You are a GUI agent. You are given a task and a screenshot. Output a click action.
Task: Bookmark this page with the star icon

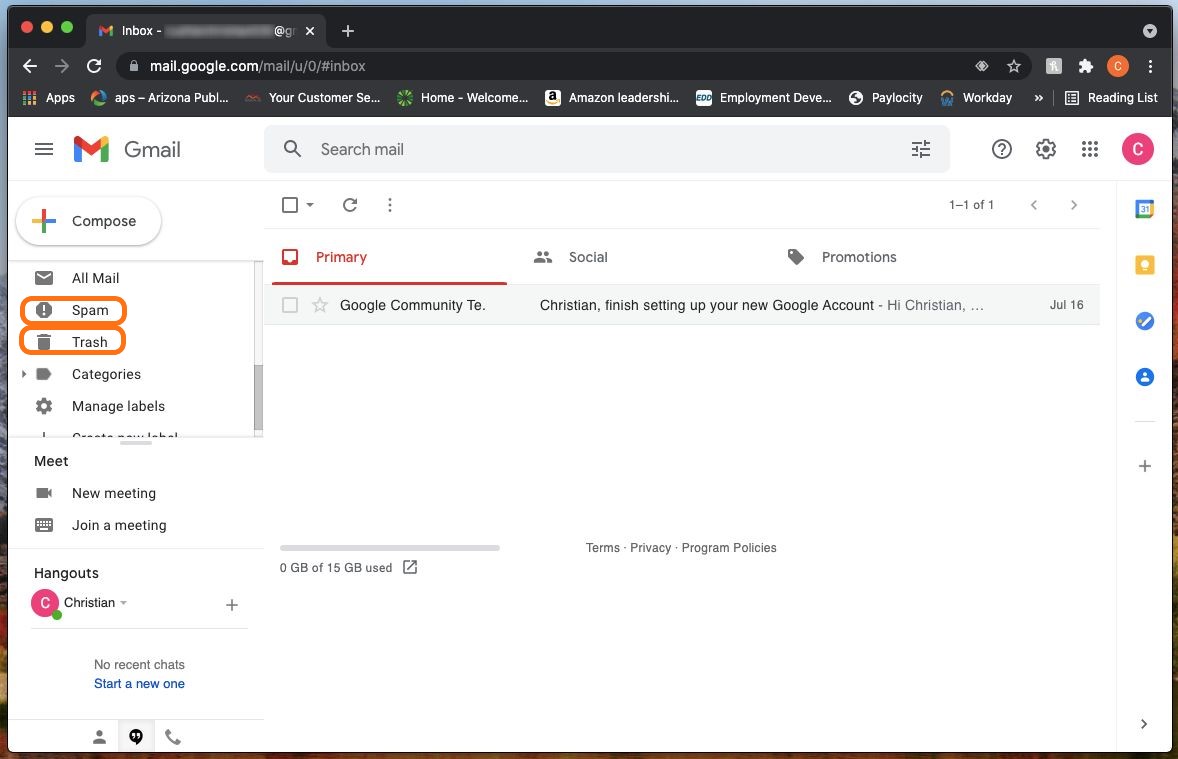click(x=1013, y=66)
